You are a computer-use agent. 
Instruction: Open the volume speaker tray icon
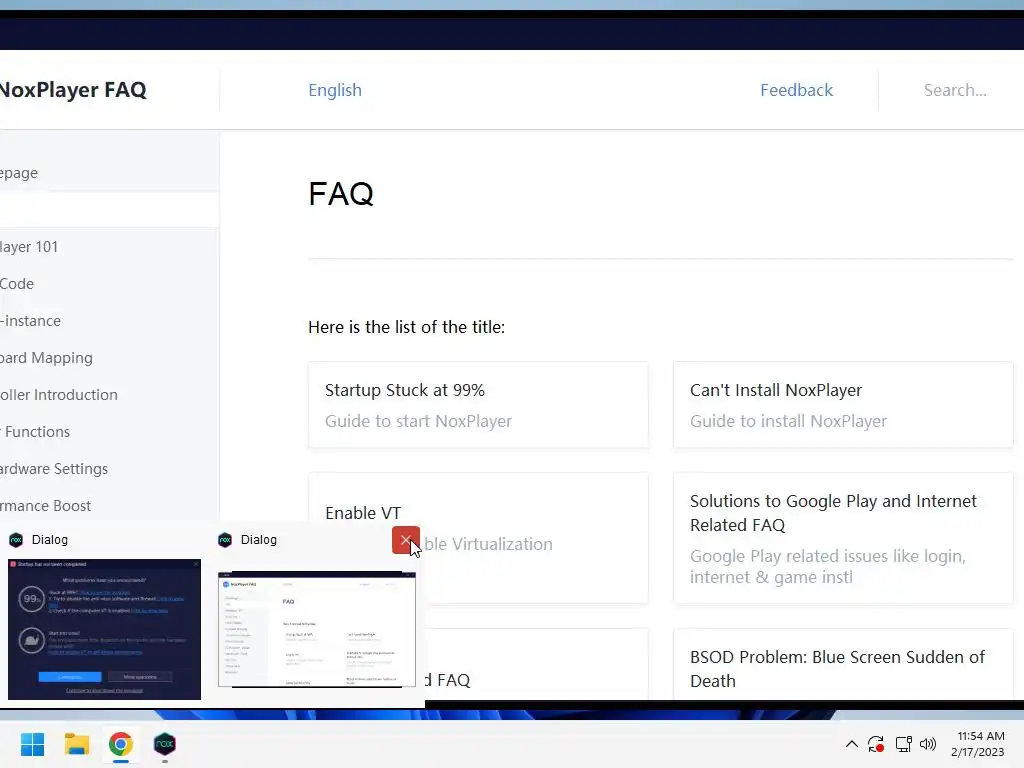coord(928,744)
